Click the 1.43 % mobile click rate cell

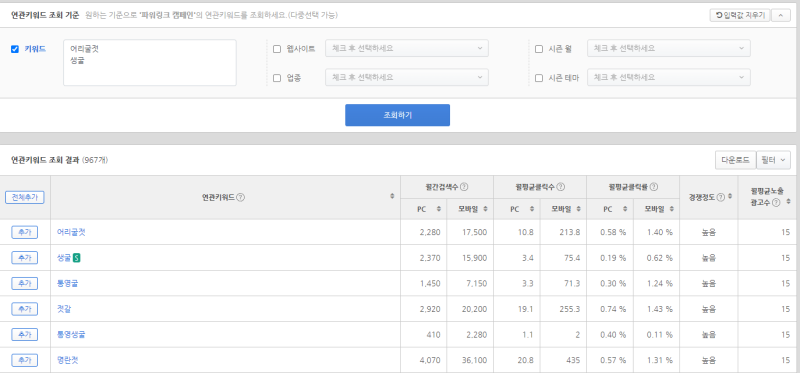tap(656, 309)
